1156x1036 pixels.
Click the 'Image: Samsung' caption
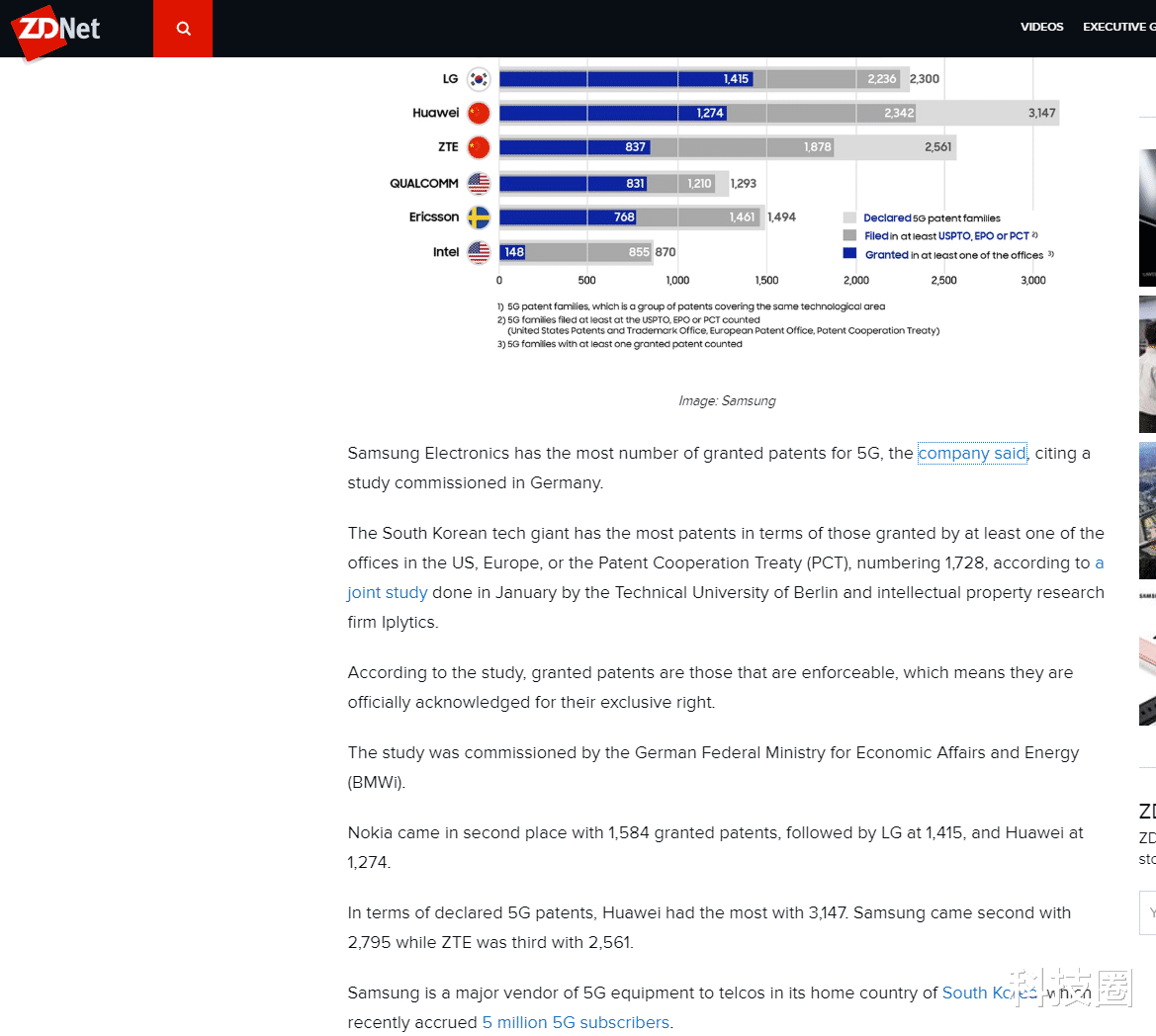727,400
